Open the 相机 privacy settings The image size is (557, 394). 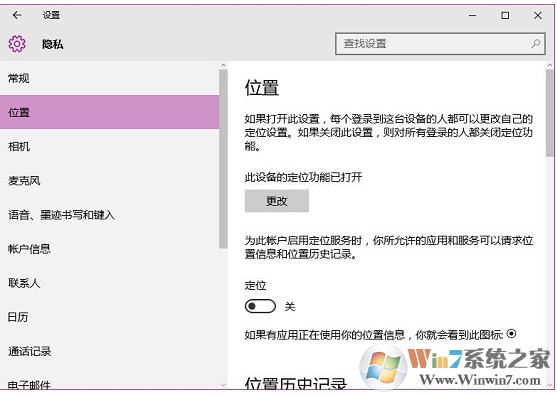click(x=109, y=146)
